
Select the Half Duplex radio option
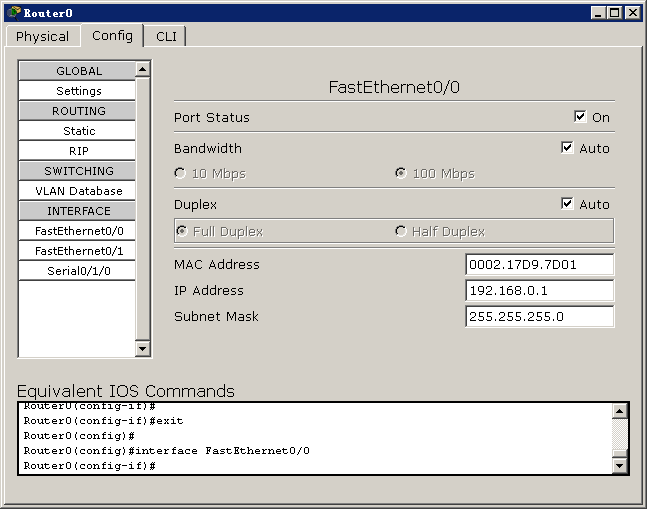tap(401, 231)
